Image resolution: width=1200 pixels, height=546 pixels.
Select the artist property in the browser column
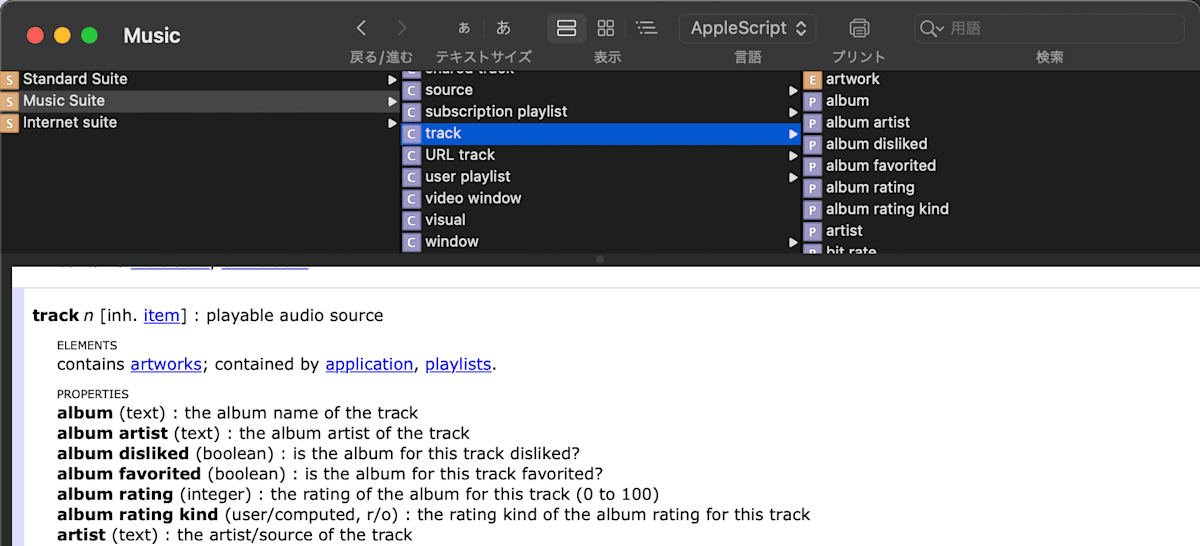pos(1001,231)
